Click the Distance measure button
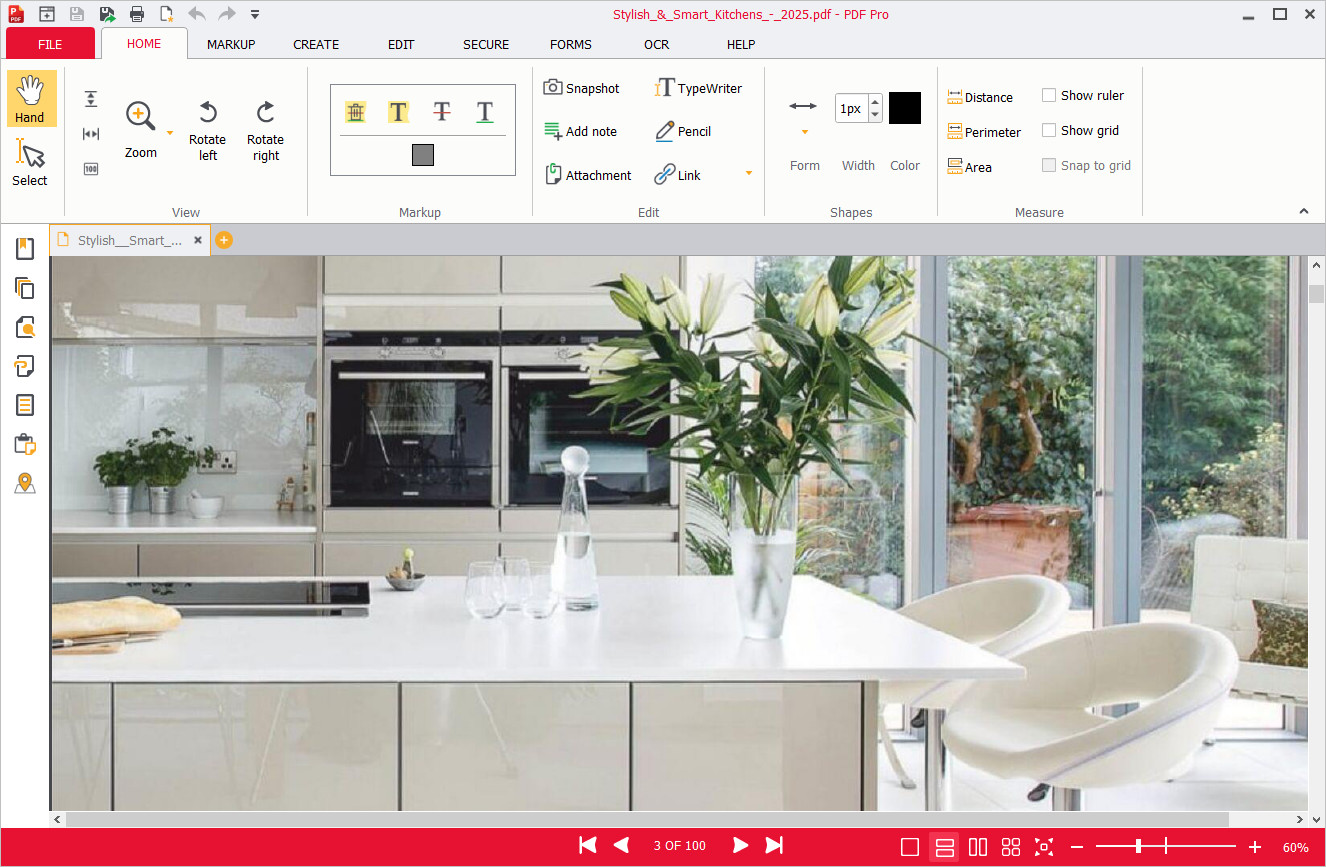1326x867 pixels. pyautogui.click(x=980, y=97)
